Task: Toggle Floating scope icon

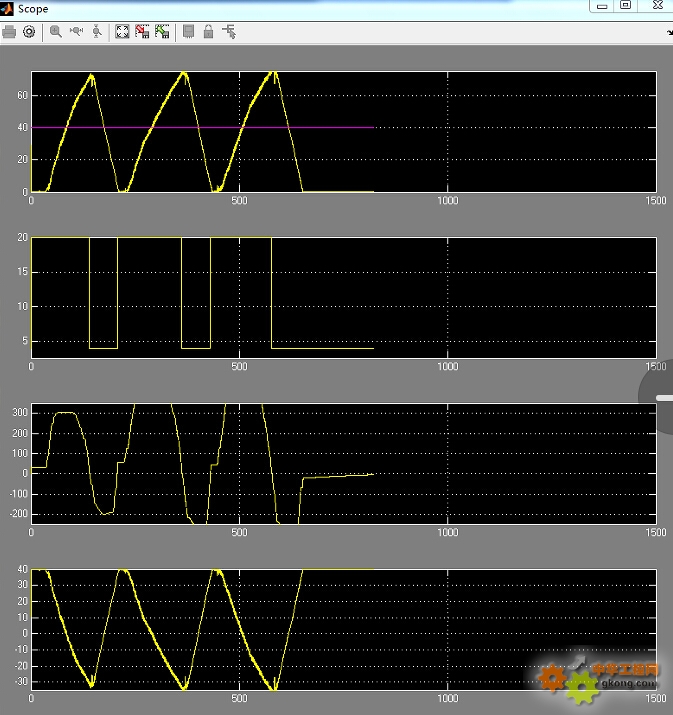Action: (x=188, y=31)
